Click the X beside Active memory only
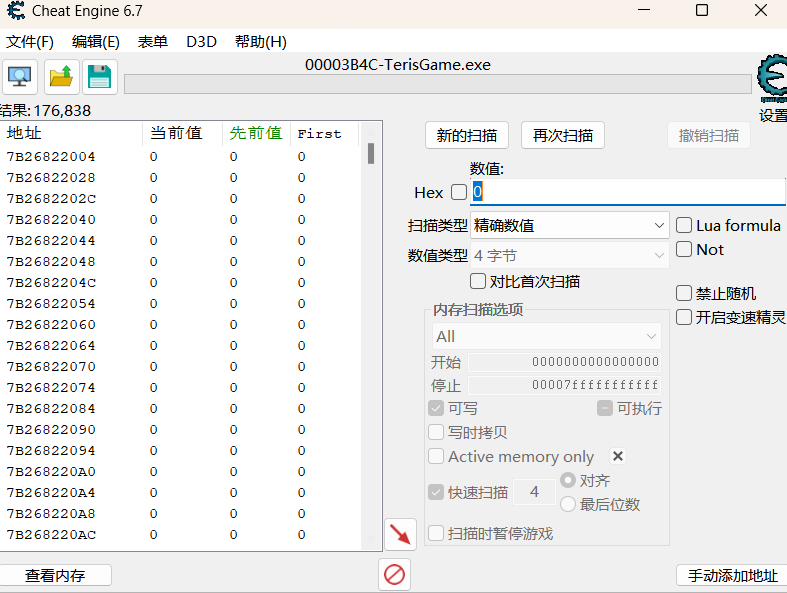The height and width of the screenshot is (593, 787). (618, 456)
